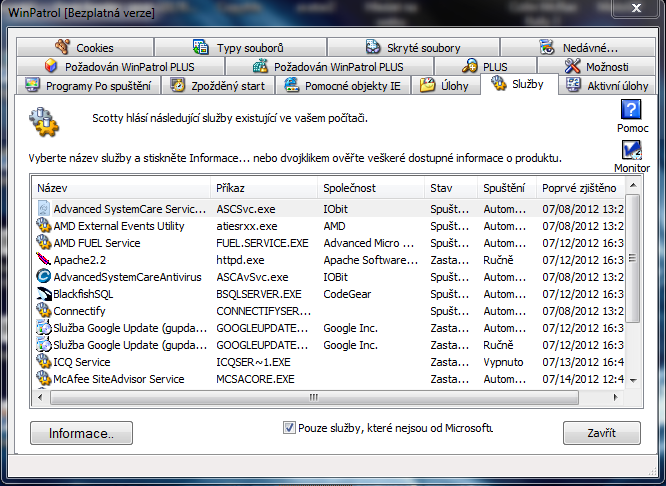Viewport: 666px width, 486px height.
Task: Click the vertical scrollbar down arrow
Action: [633, 380]
